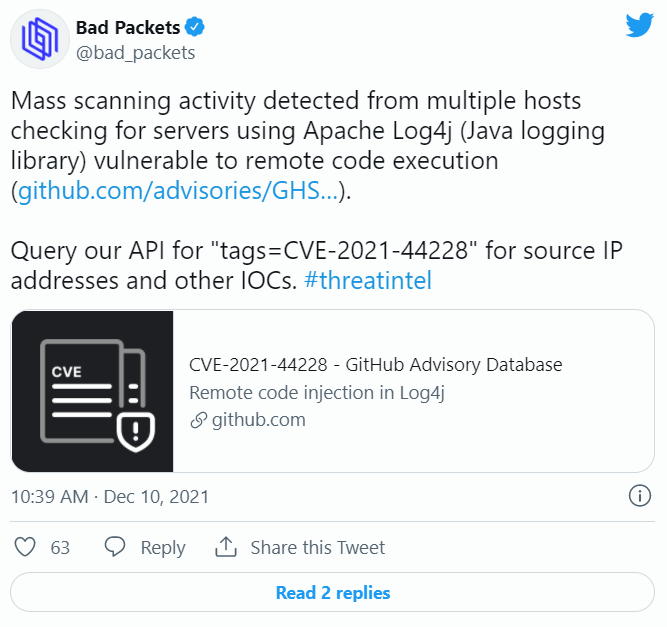Click the link chain icon beside github.com
Image resolution: width=667 pixels, height=627 pixels.
coord(198,420)
